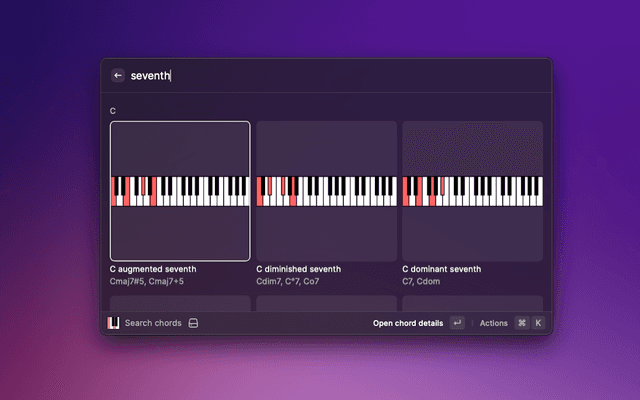The height and width of the screenshot is (400, 640).
Task: Select the C augmented seventh chord tile
Action: (x=180, y=150)
